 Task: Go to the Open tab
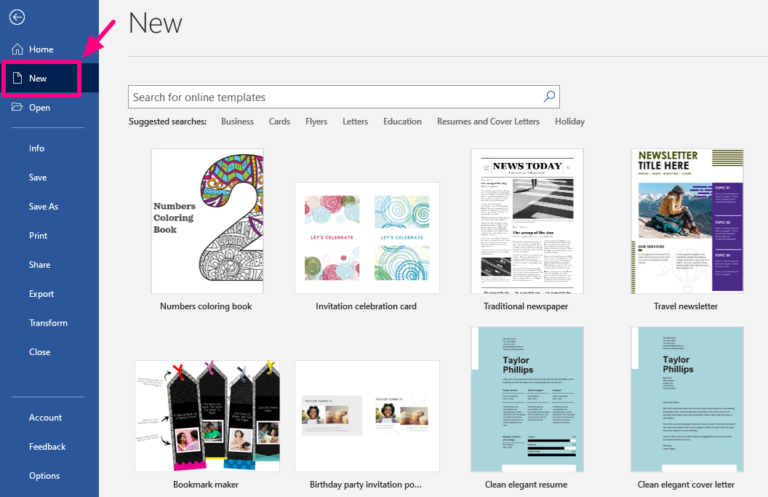(x=39, y=108)
